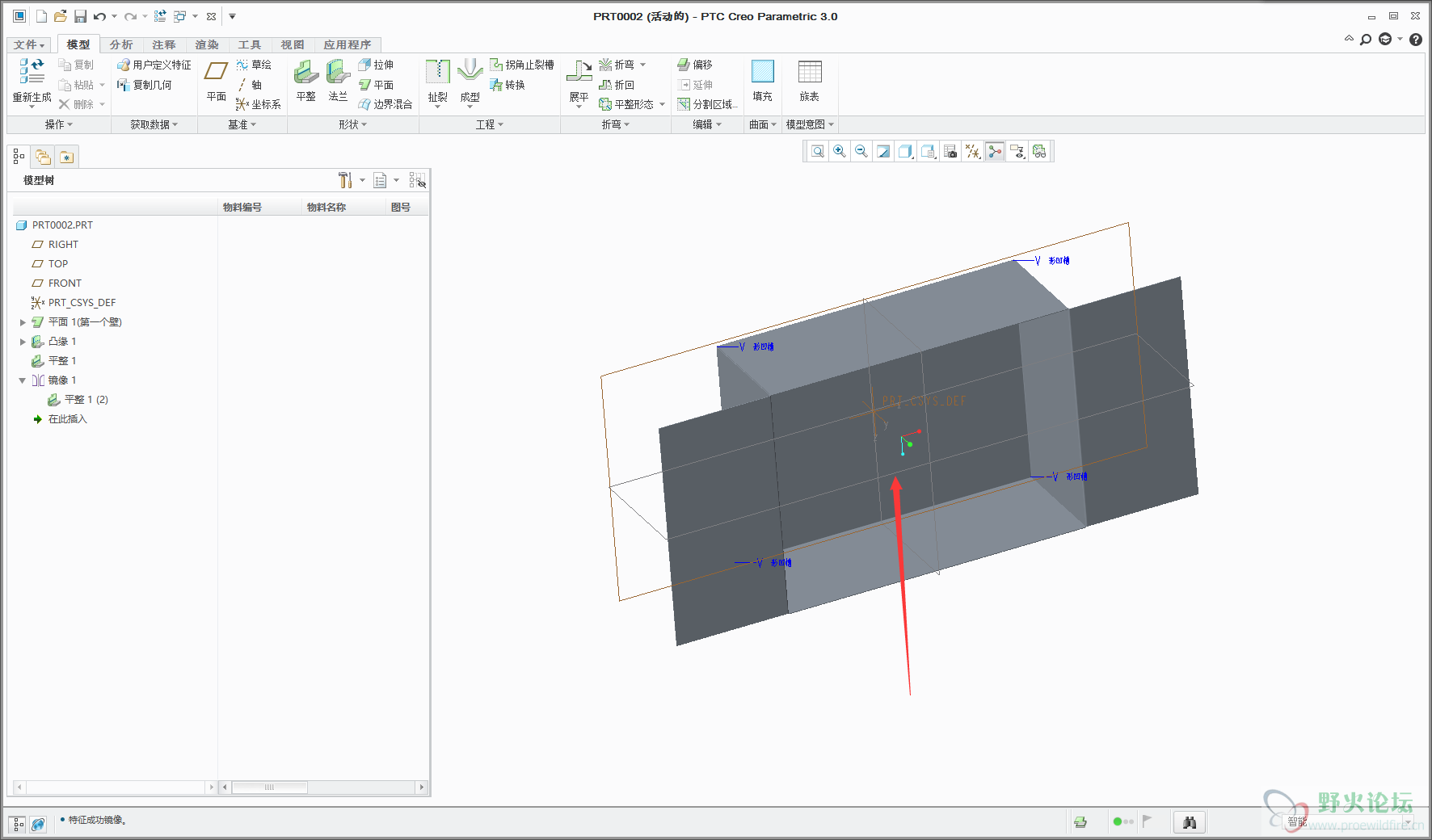
Task: Open a file using the folder icon
Action: pos(61,16)
